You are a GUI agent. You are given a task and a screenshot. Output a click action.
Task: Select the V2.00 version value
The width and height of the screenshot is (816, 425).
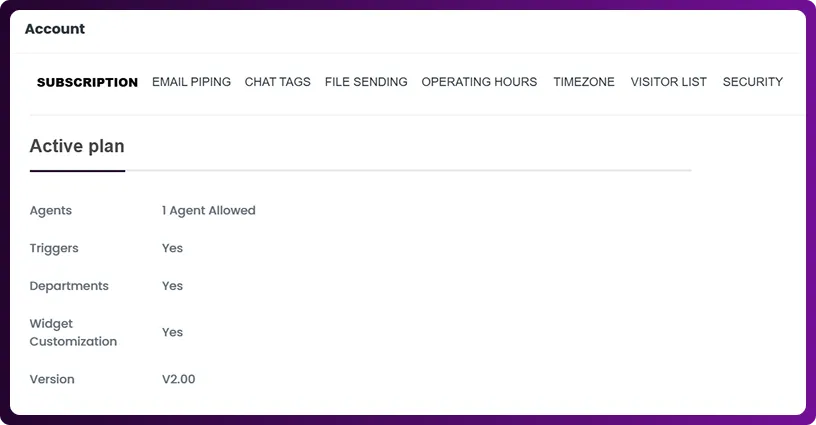(179, 380)
